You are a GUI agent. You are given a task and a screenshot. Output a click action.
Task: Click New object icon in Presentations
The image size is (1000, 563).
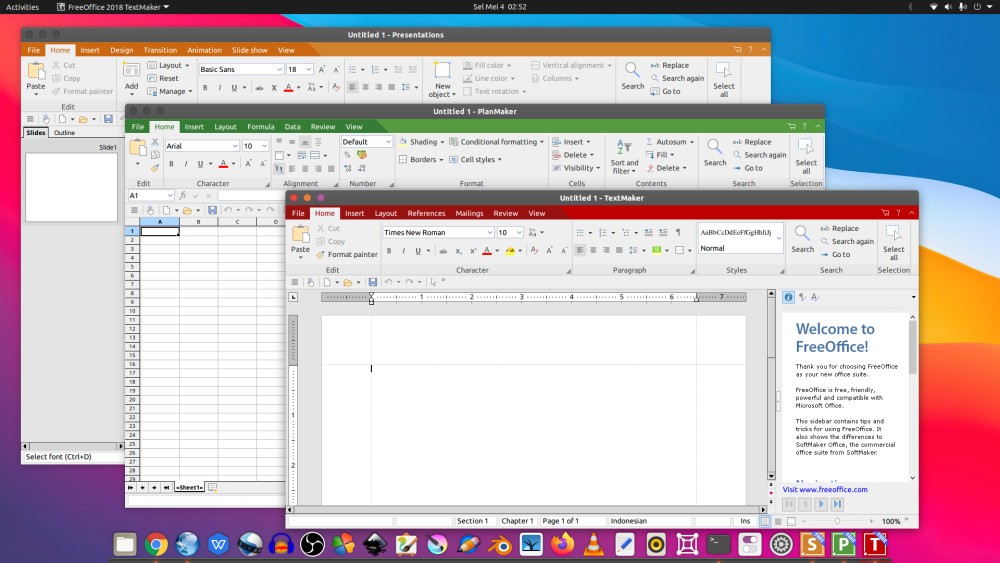(x=442, y=71)
